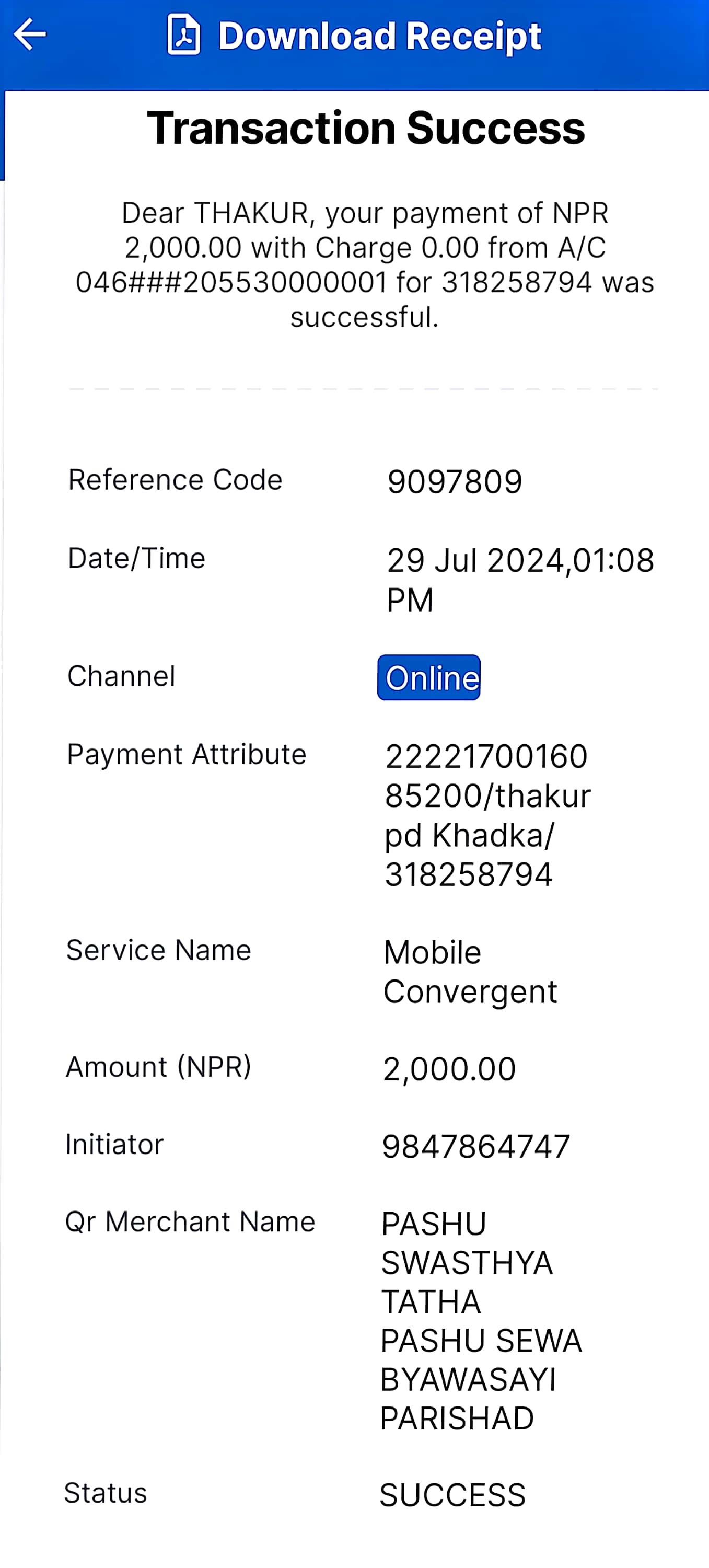Viewport: 709px width, 1568px height.
Task: Tap the reference code 9097809
Action: [455, 482]
